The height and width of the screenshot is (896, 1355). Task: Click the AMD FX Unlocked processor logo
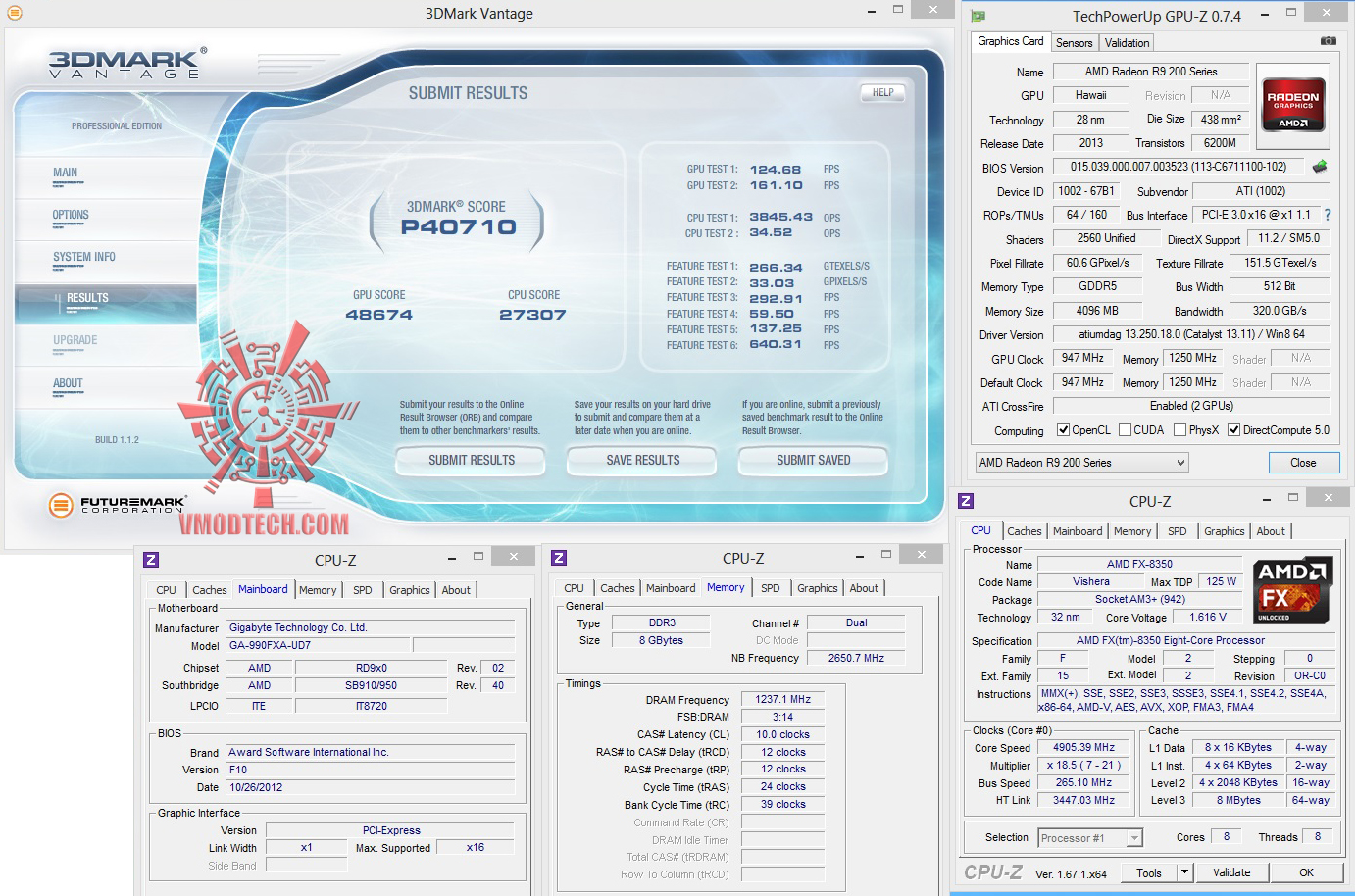point(1291,591)
